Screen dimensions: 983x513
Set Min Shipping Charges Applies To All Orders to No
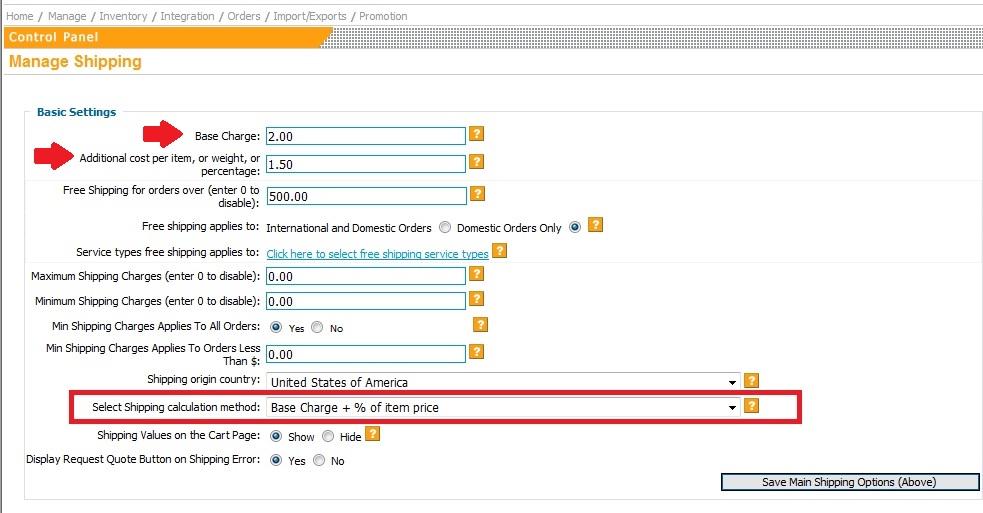317,327
